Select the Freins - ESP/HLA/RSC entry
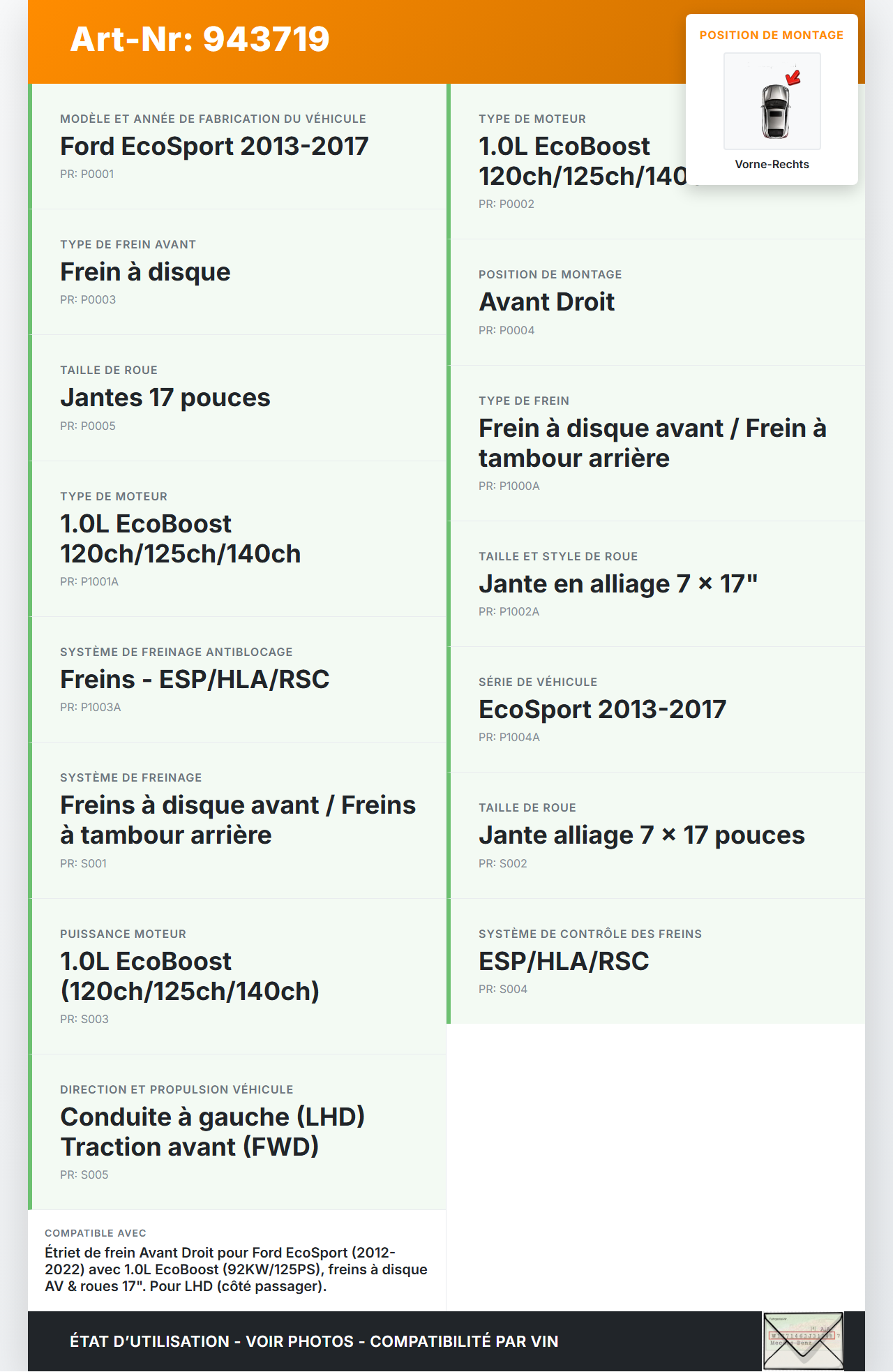Screen dimensions: 893x1372 coord(195,680)
